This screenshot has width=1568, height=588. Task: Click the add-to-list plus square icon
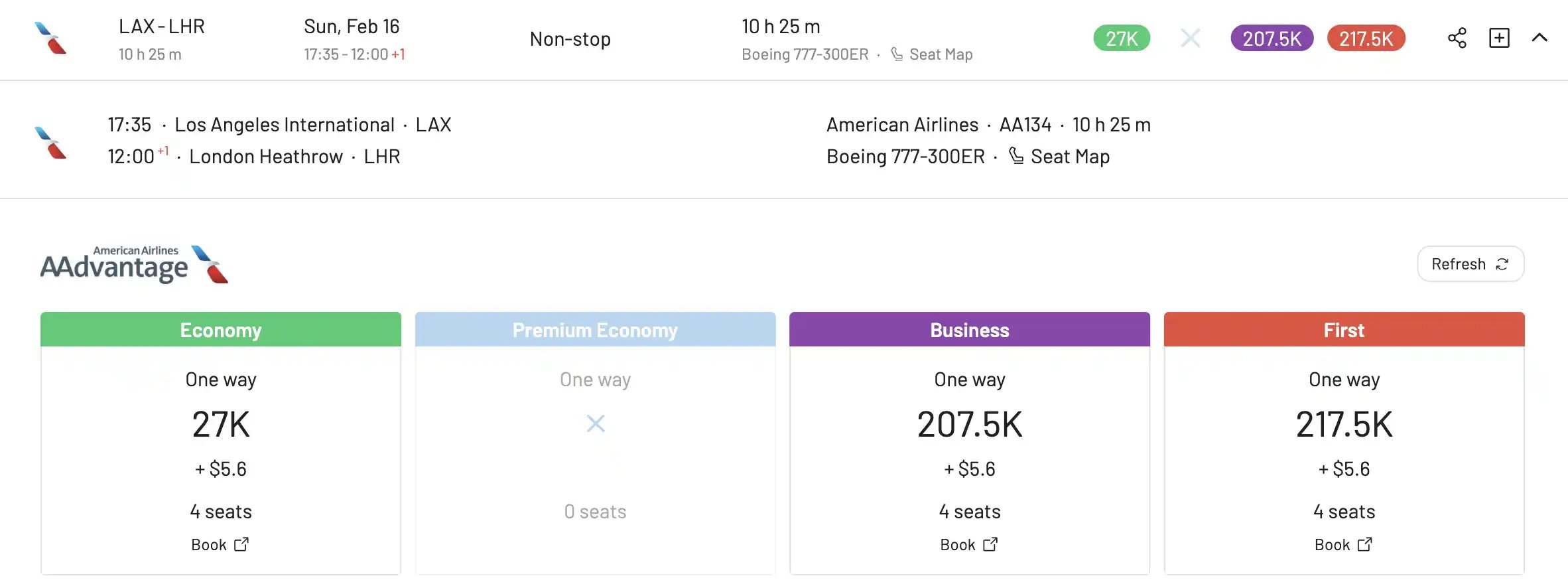(1499, 38)
